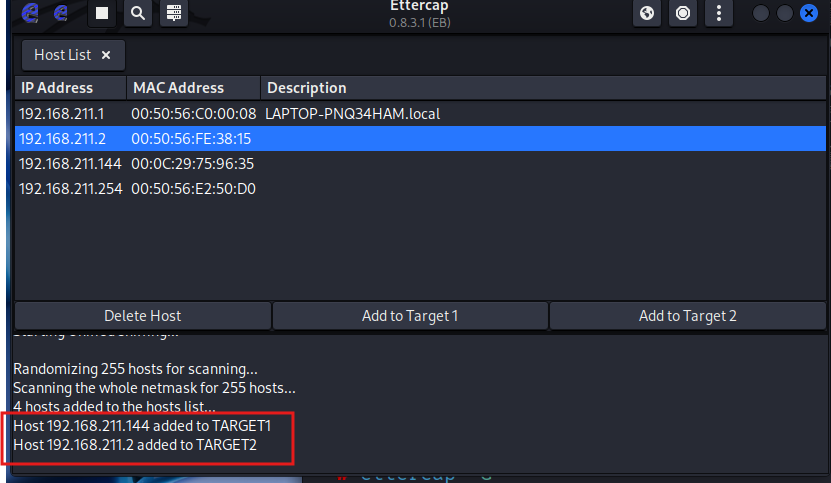This screenshot has width=831, height=483.
Task: Sort by the IP Address column header
Action: [x=70, y=88]
